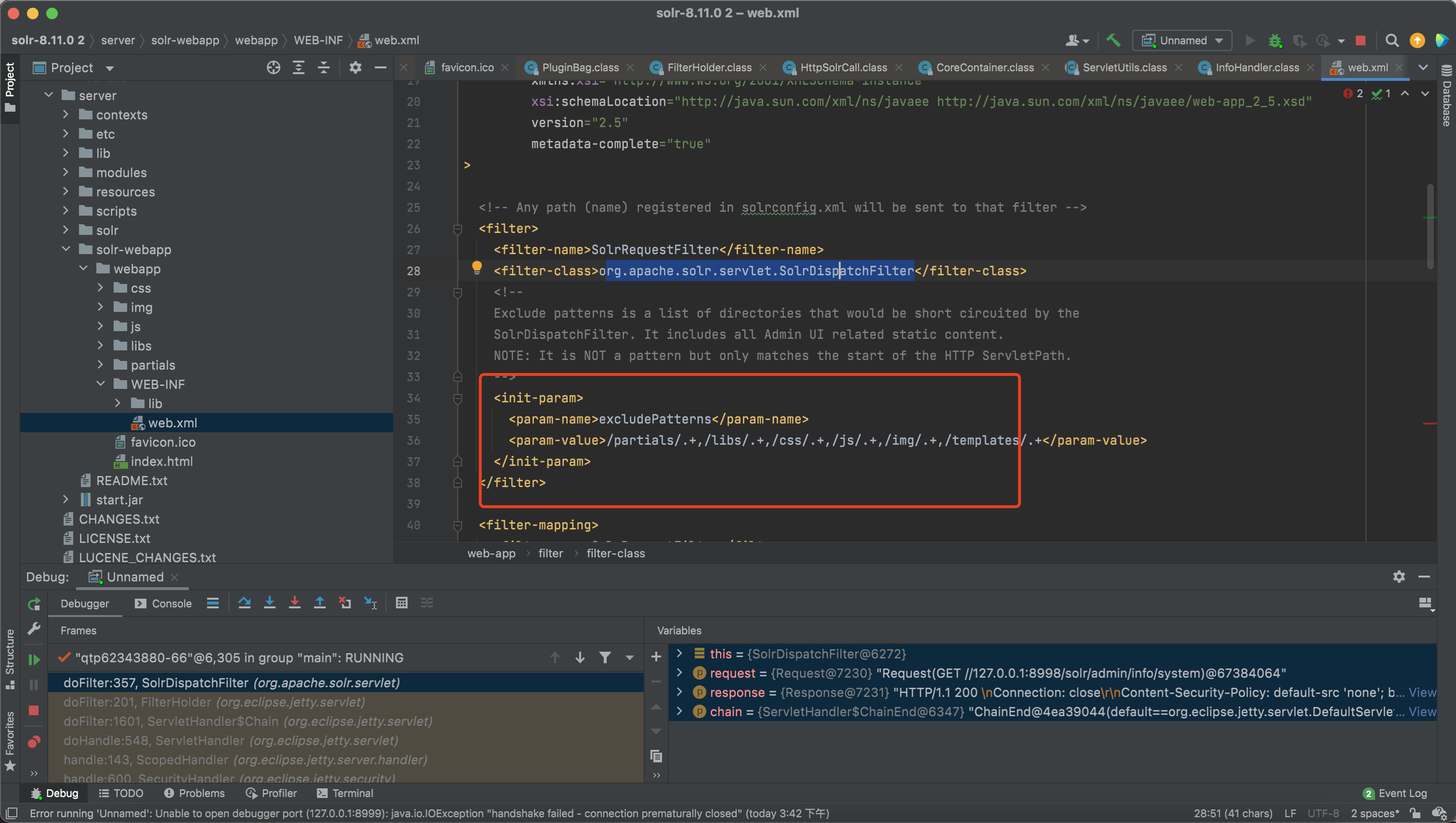Open the Unnamed run configuration dropdown
This screenshot has width=1456, height=823.
click(x=1182, y=41)
